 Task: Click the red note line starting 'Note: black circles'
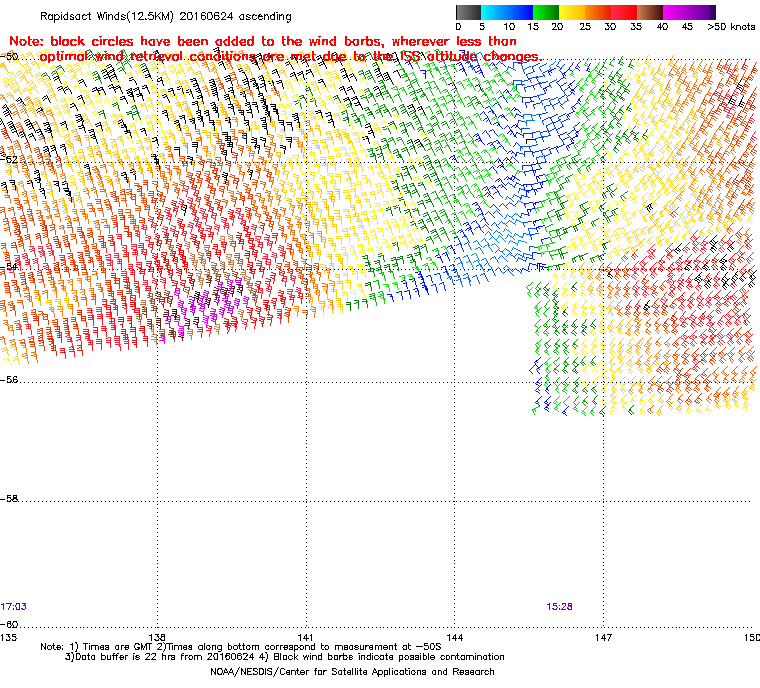tap(263, 41)
